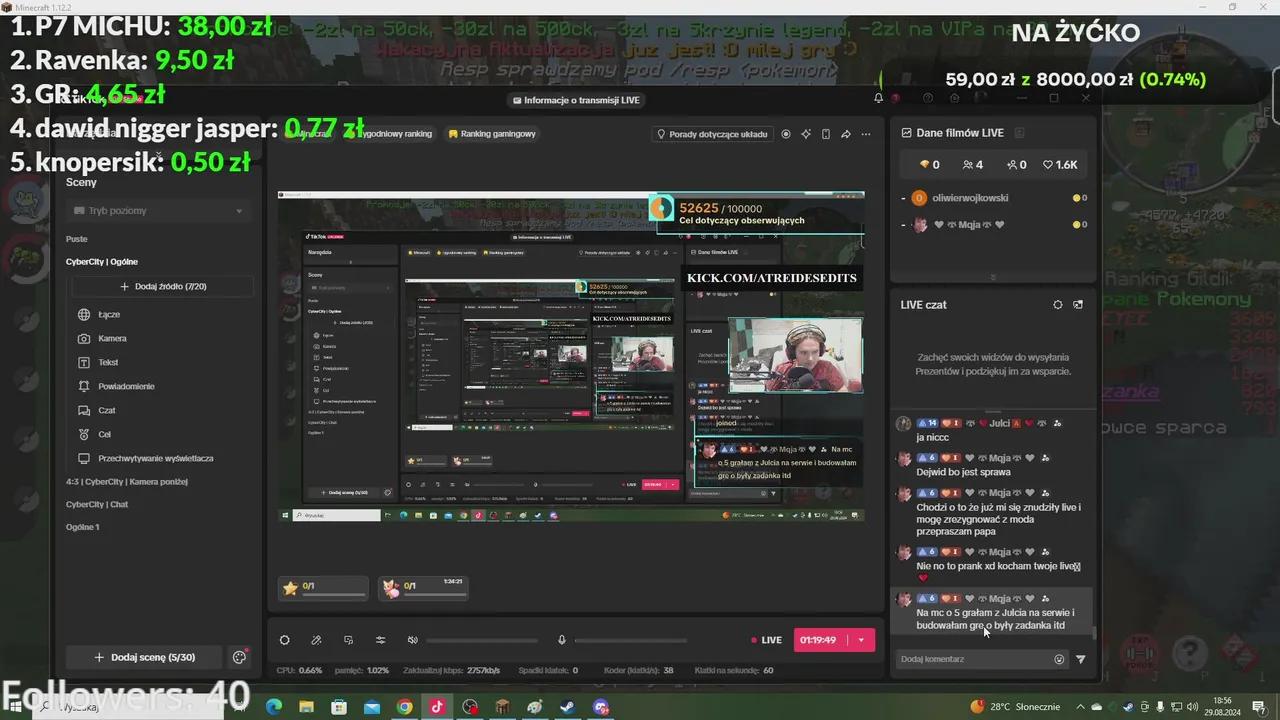Toggle microphone icon
This screenshot has width=1280, height=720.
click(x=562, y=640)
